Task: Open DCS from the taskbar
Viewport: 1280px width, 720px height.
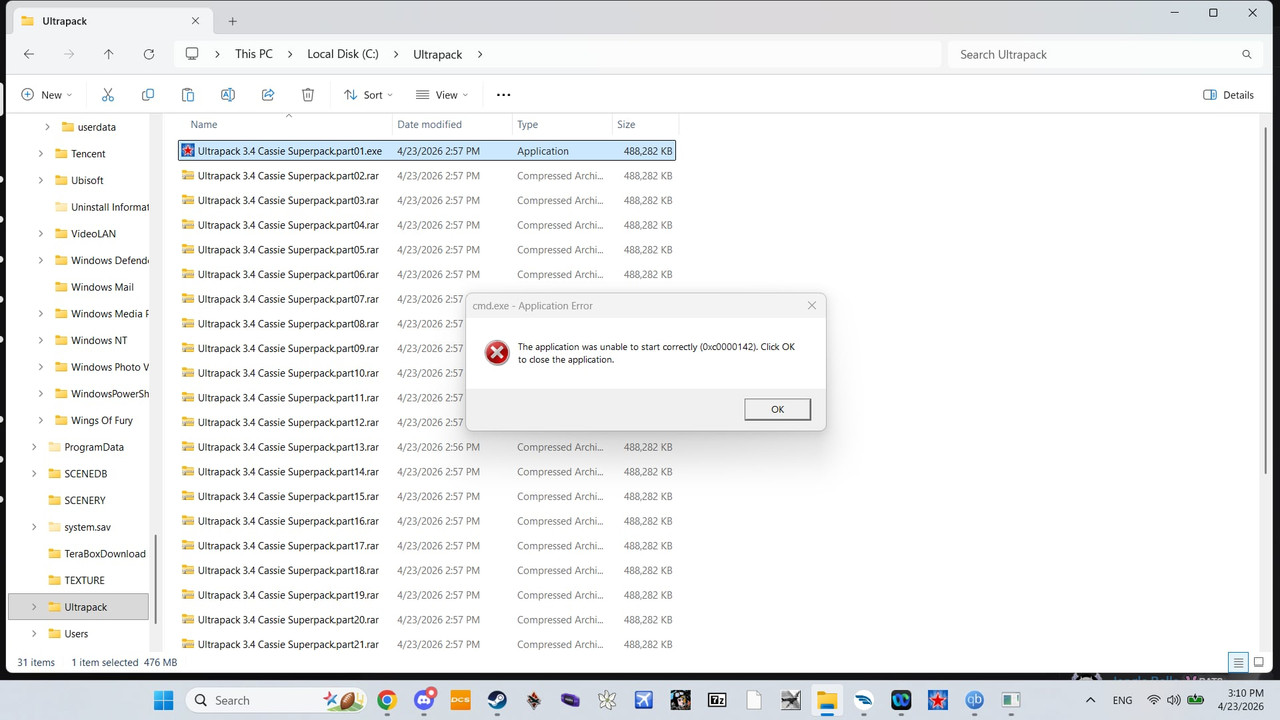Action: [x=461, y=700]
